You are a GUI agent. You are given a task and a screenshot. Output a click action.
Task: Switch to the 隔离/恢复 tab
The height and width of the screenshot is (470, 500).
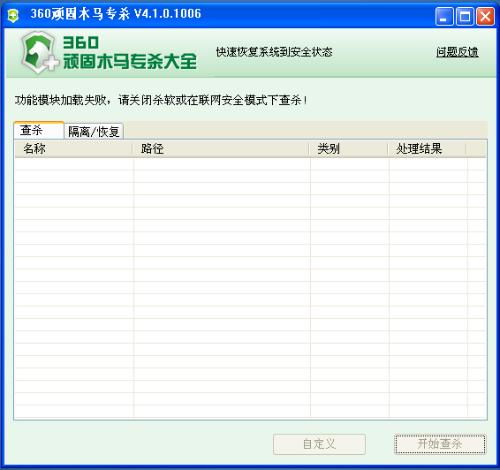[94, 131]
